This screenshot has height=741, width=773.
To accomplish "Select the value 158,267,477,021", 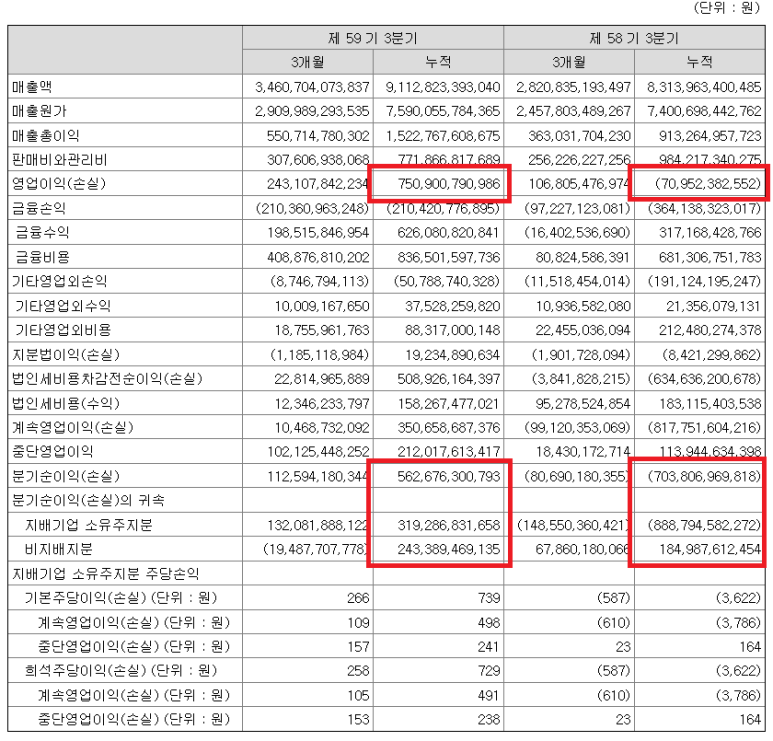I will pyautogui.click(x=449, y=403).
